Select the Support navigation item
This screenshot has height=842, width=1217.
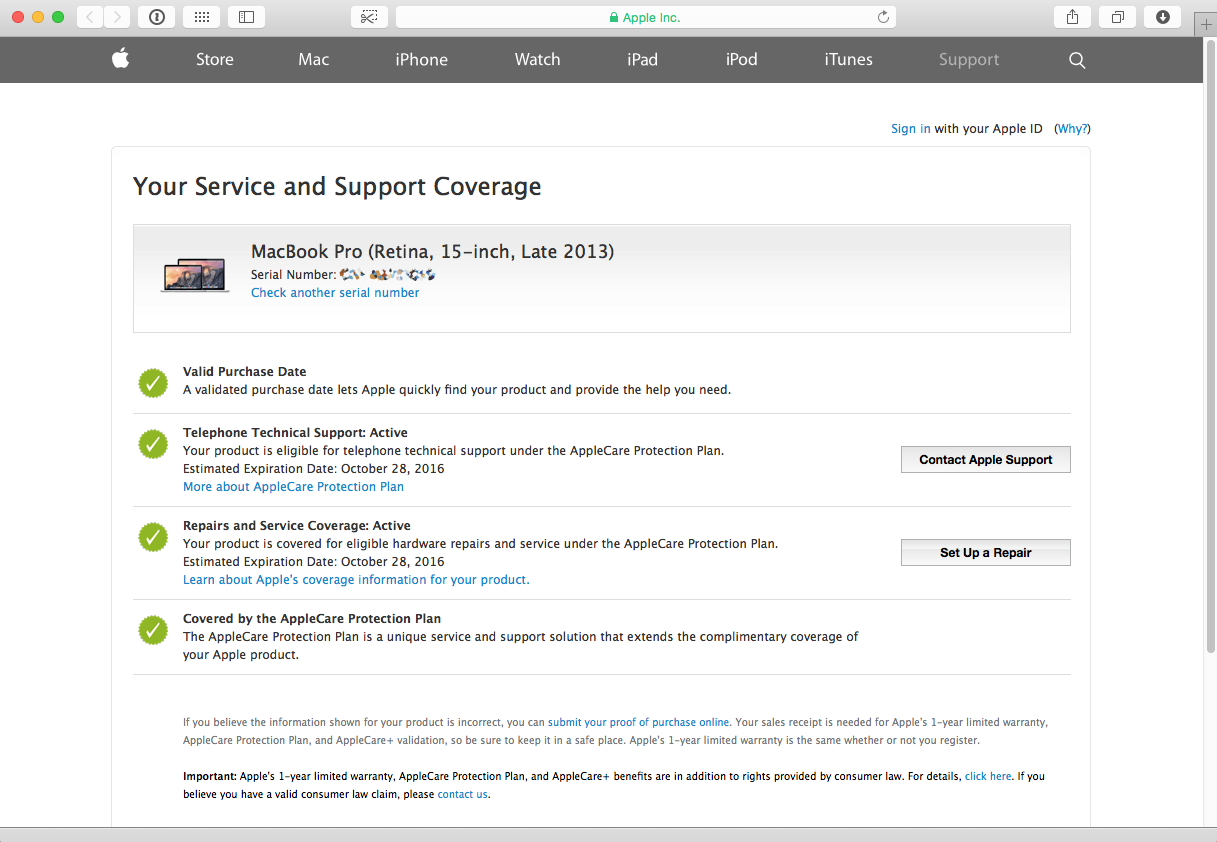click(x=969, y=59)
